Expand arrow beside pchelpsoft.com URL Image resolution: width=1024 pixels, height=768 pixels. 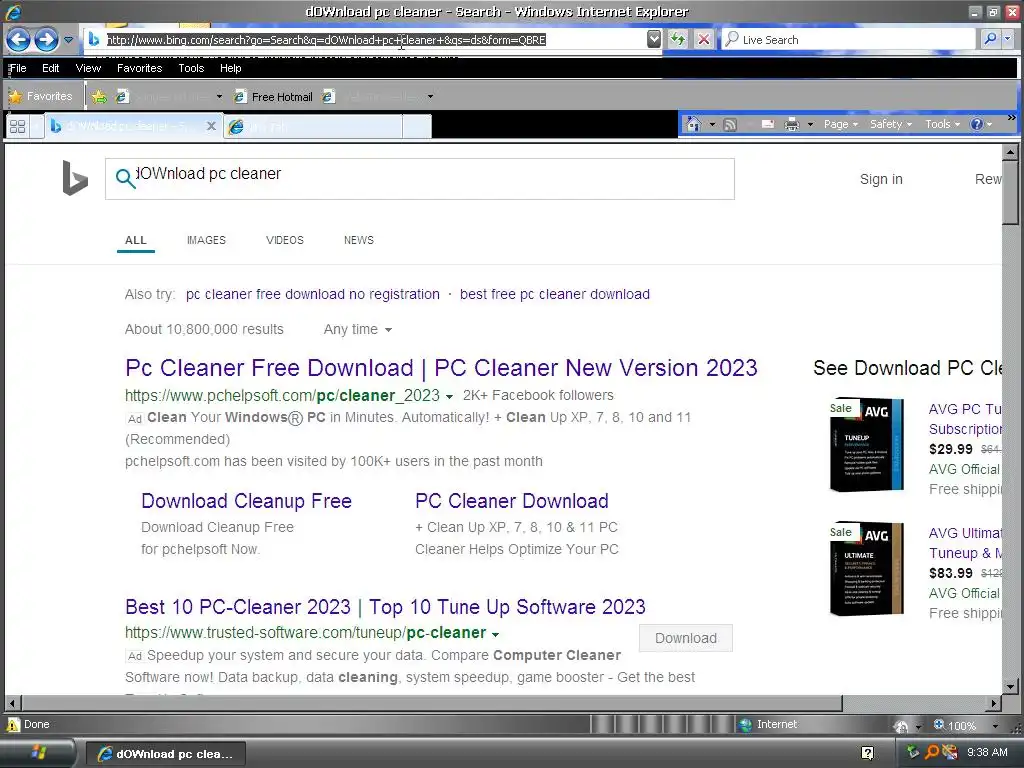click(x=449, y=397)
